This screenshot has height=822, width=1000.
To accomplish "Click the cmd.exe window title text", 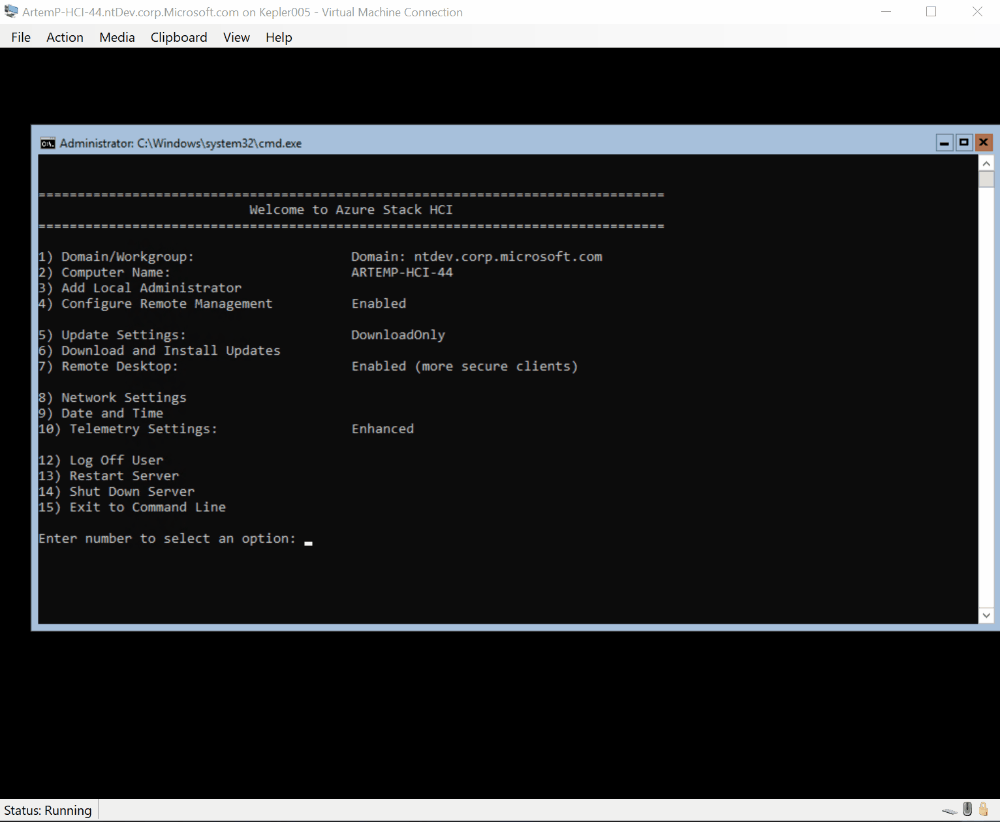I will pos(180,143).
